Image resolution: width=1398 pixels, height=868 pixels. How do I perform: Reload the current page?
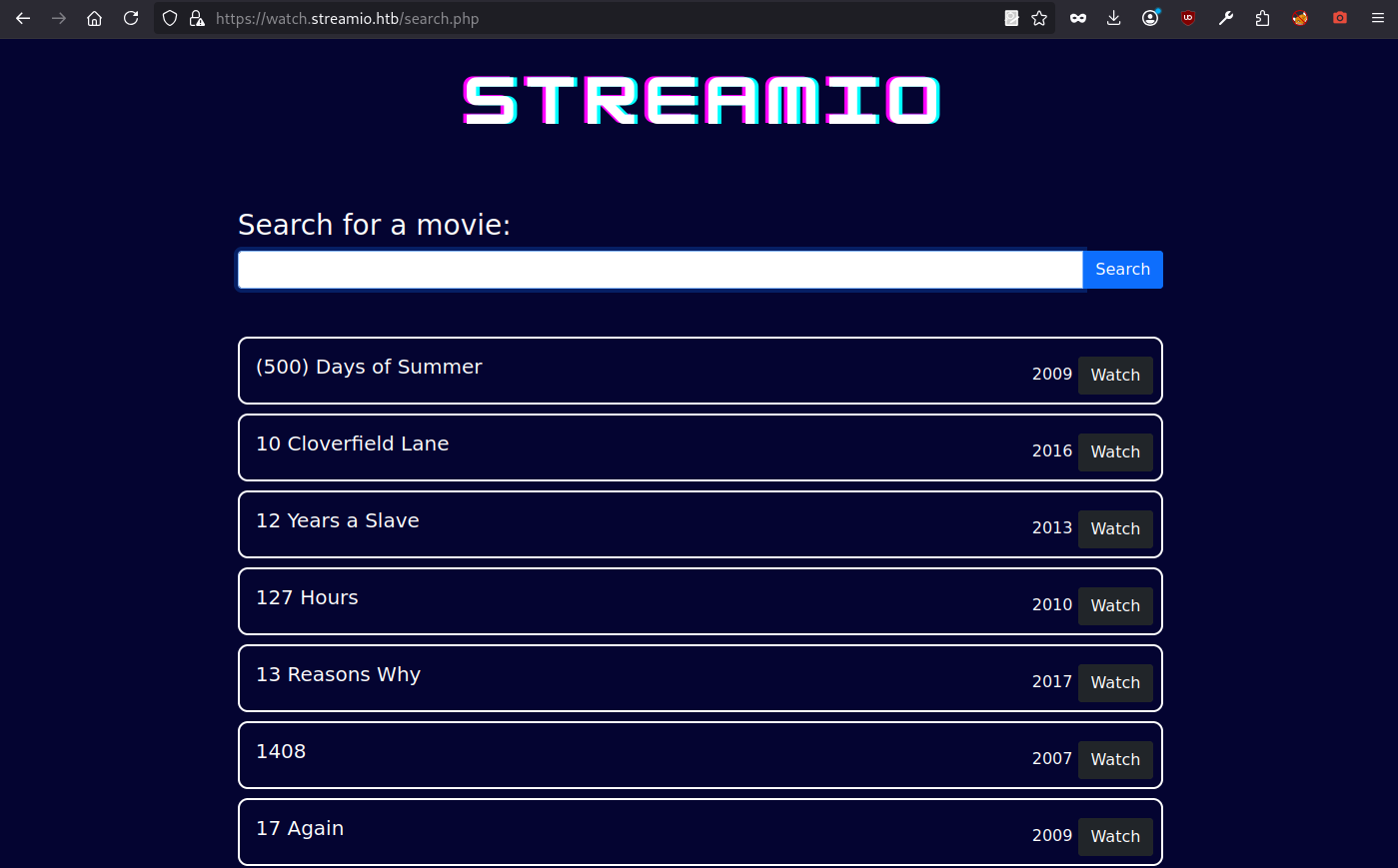(131, 18)
